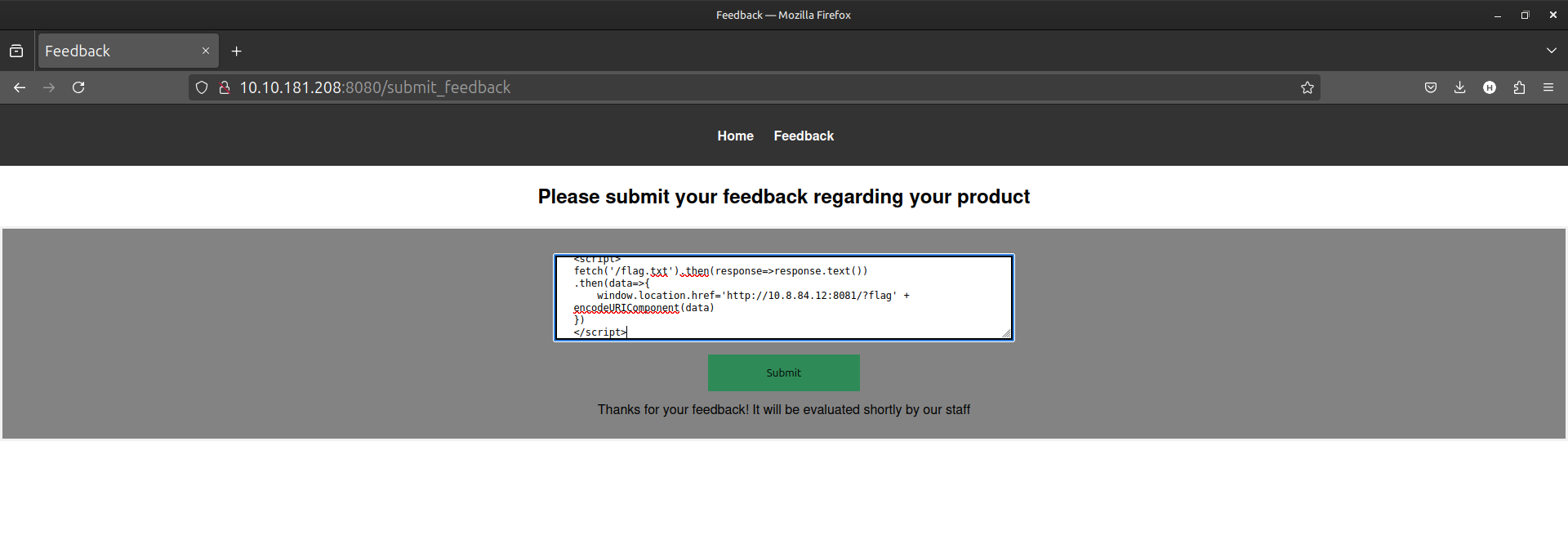Click inside the feedback textarea
This screenshot has height=535, width=1568.
pos(784,297)
